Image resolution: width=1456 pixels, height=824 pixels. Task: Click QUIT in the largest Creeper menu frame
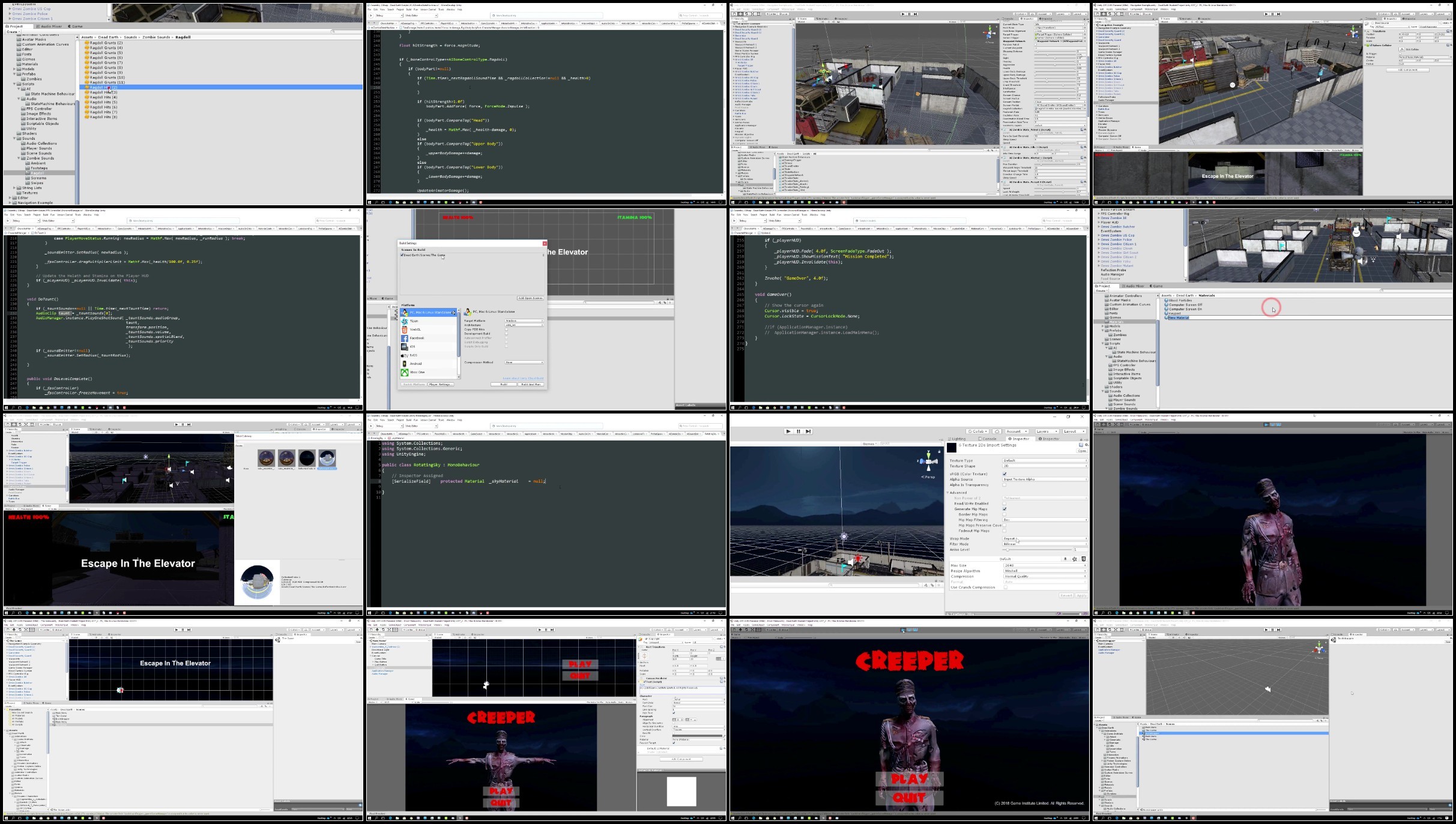pyautogui.click(x=909, y=798)
